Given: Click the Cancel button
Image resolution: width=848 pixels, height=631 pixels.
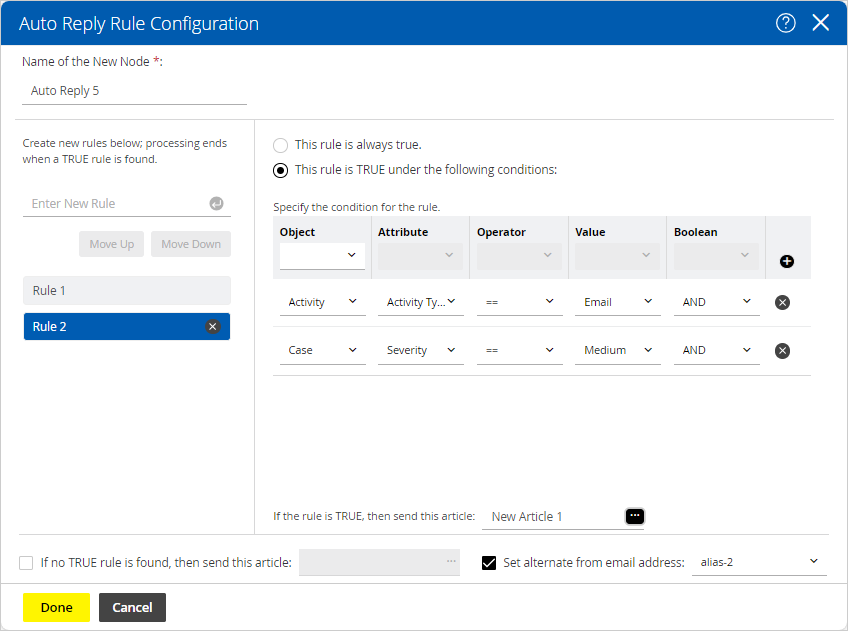Looking at the screenshot, I should 132,607.
